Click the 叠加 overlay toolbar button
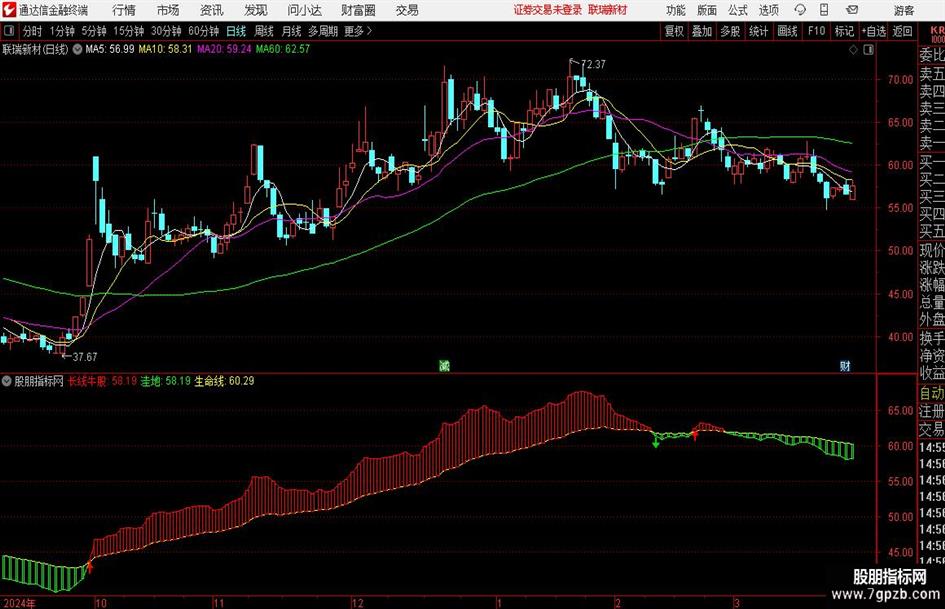 click(x=702, y=31)
